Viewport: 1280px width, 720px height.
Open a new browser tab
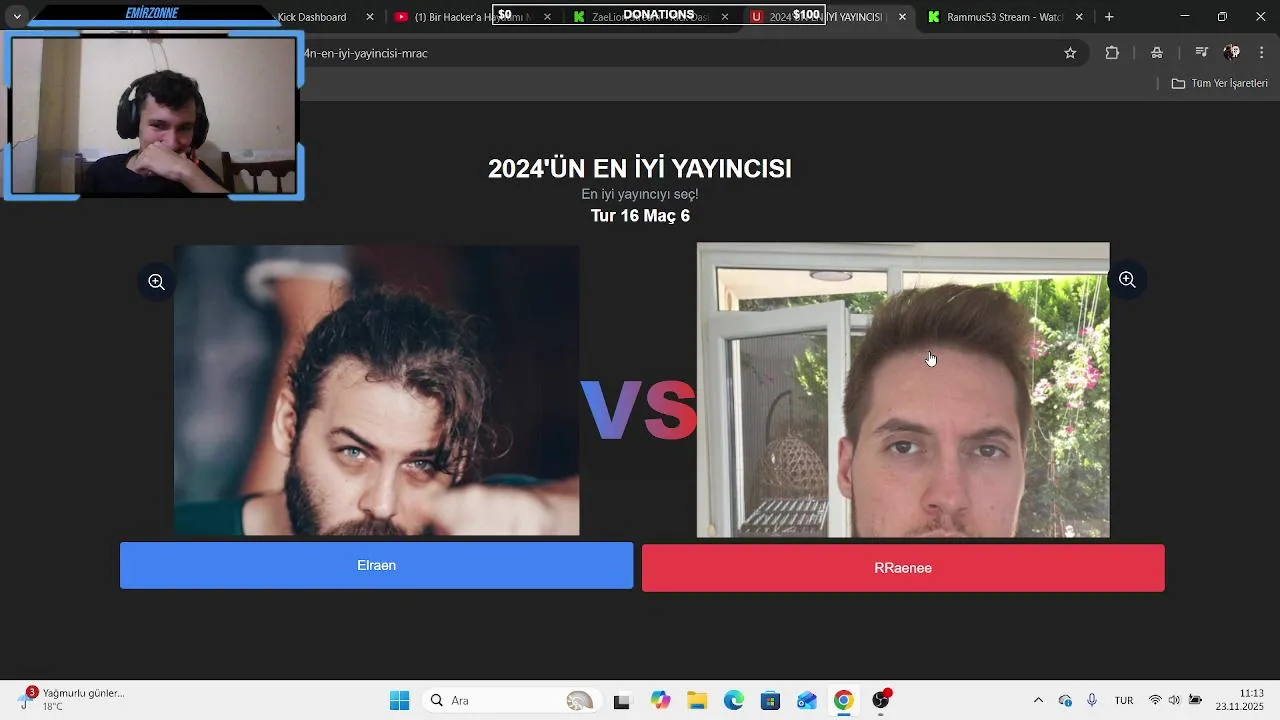pyautogui.click(x=1109, y=17)
